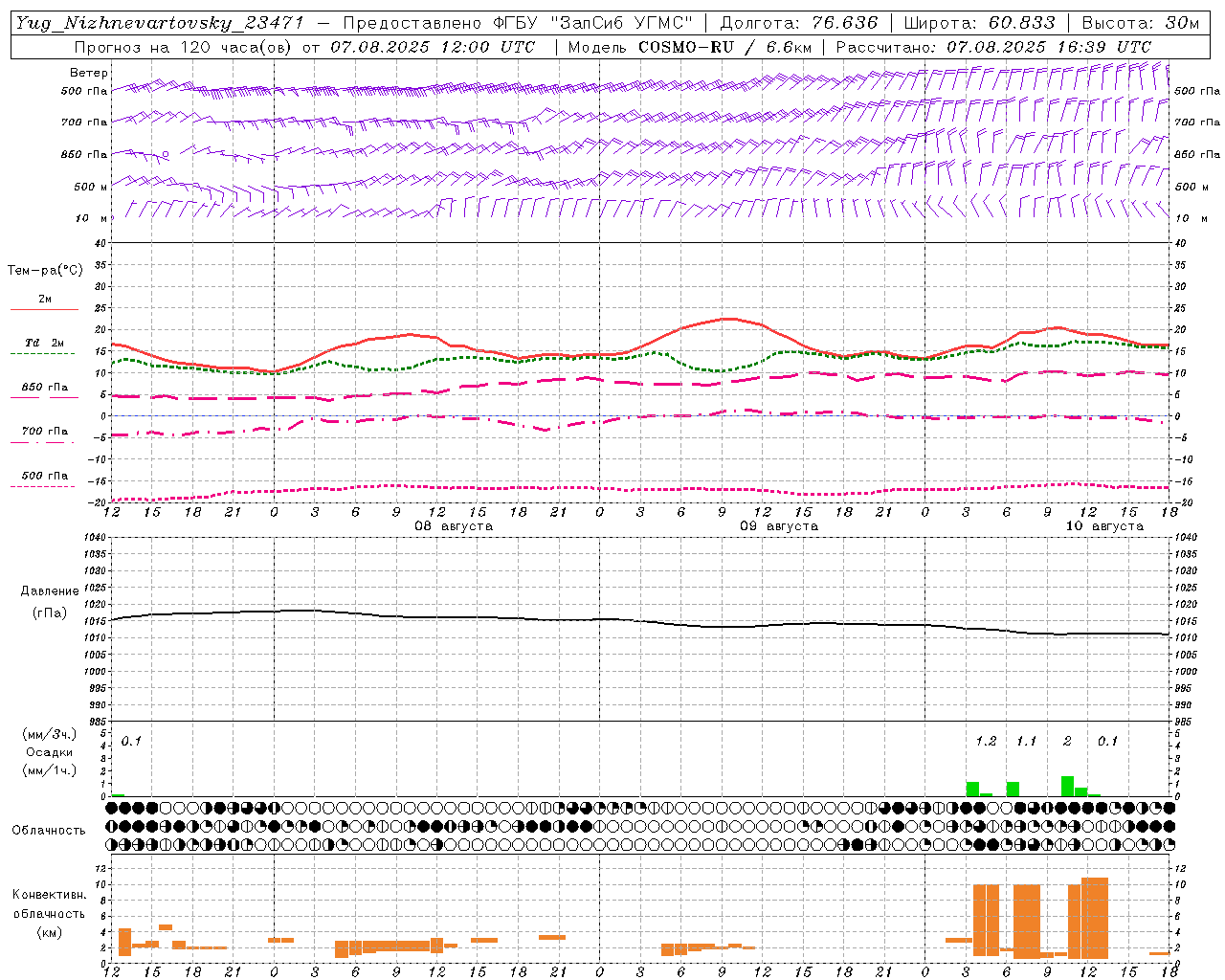Select the 'Тем-ра(°C)' temperature panel label
The height and width of the screenshot is (980, 1225).
46,271
